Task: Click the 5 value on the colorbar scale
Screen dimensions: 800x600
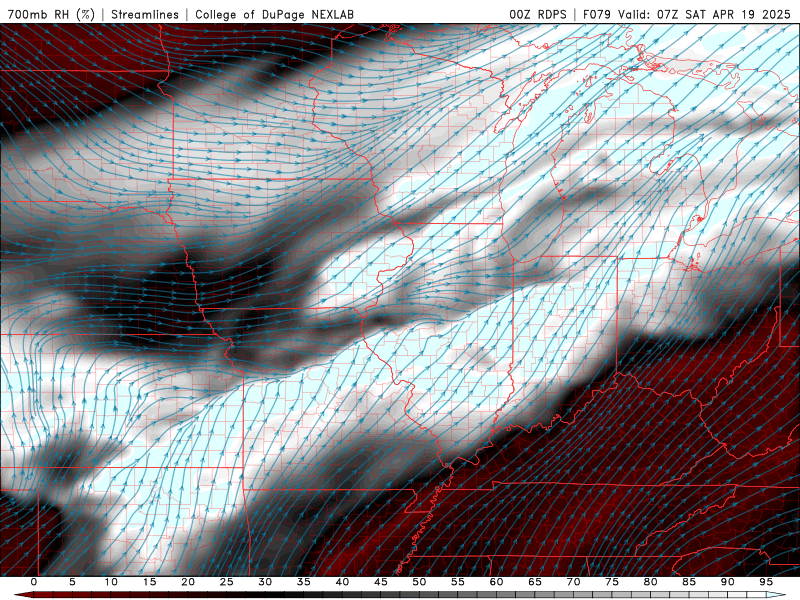Action: 72,582
